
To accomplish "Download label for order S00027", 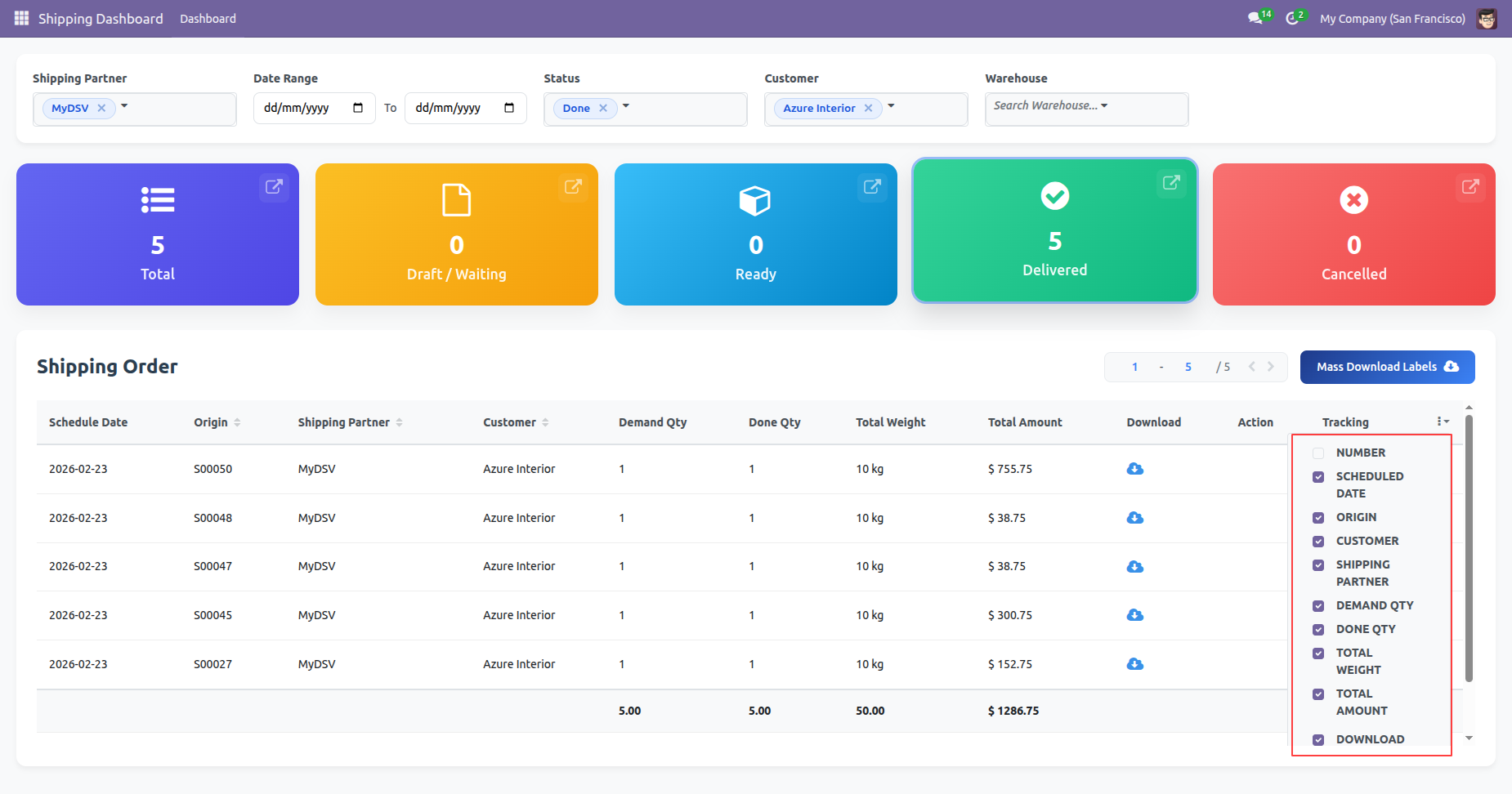I will pyautogui.click(x=1135, y=664).
